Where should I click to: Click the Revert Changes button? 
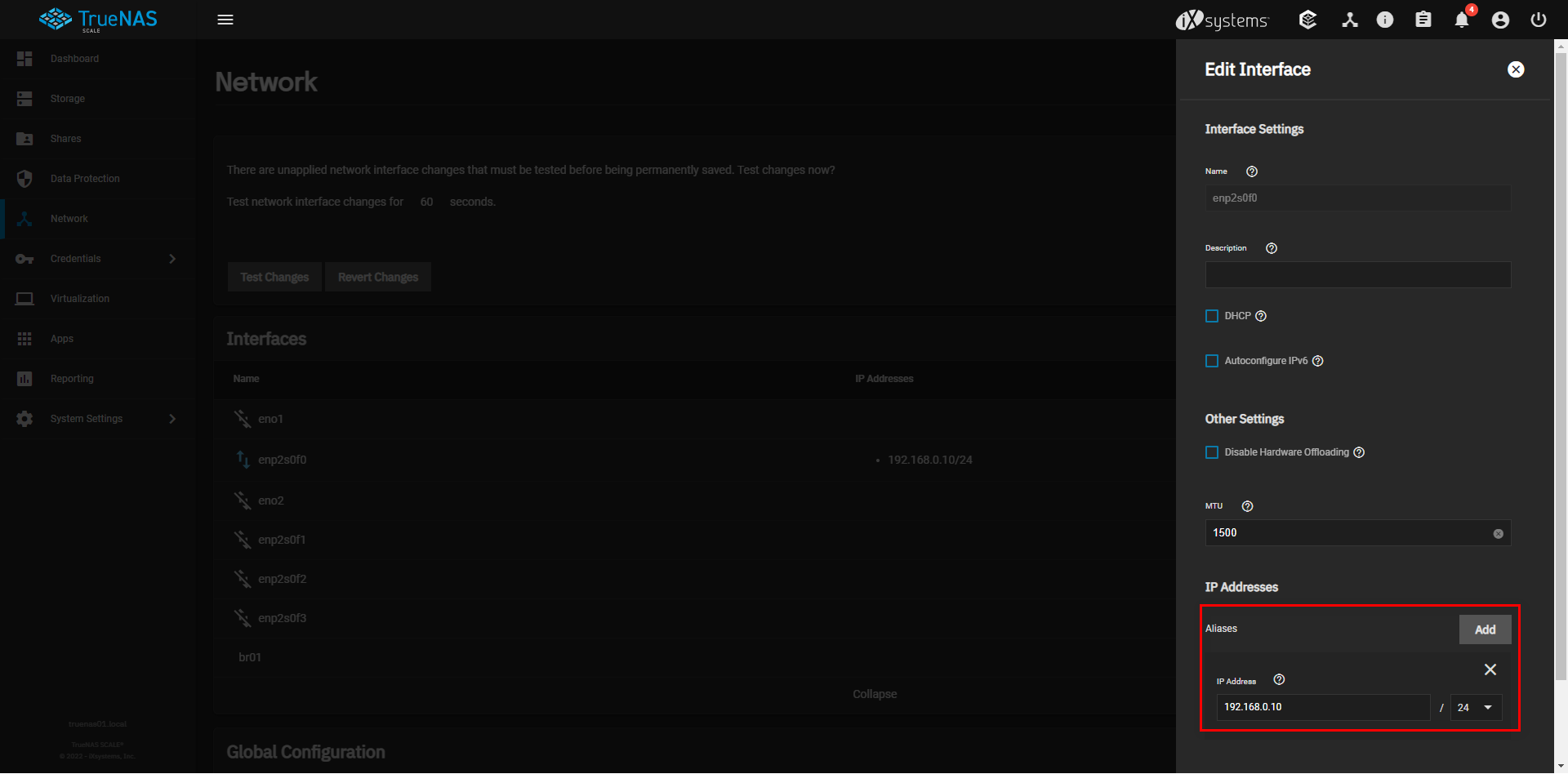pos(378,278)
